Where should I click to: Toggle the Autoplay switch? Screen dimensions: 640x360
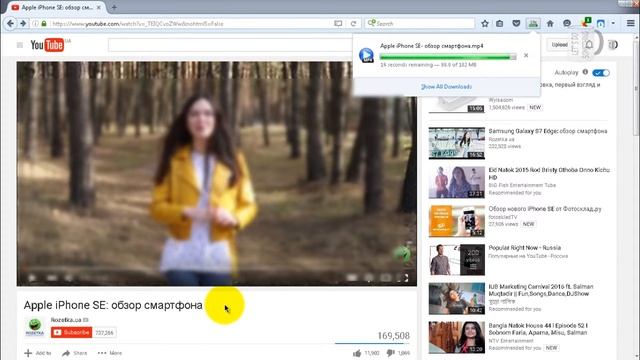click(x=601, y=73)
